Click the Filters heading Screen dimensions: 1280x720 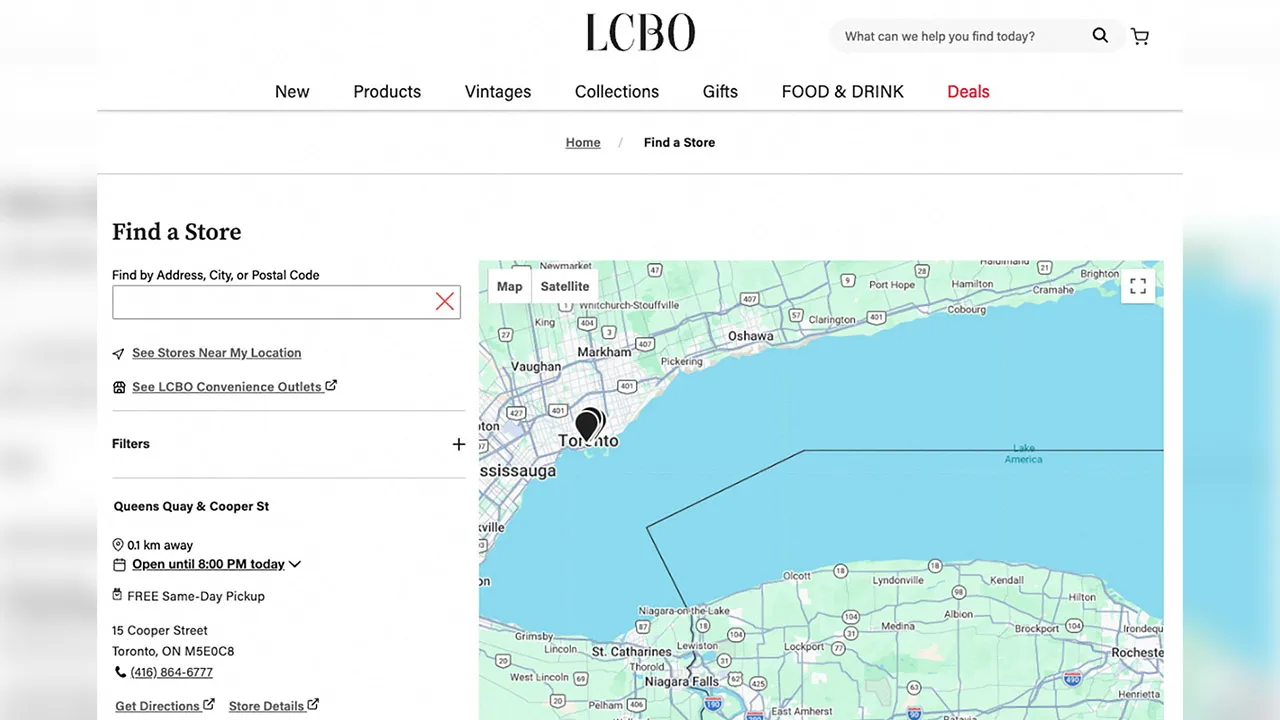tap(131, 444)
